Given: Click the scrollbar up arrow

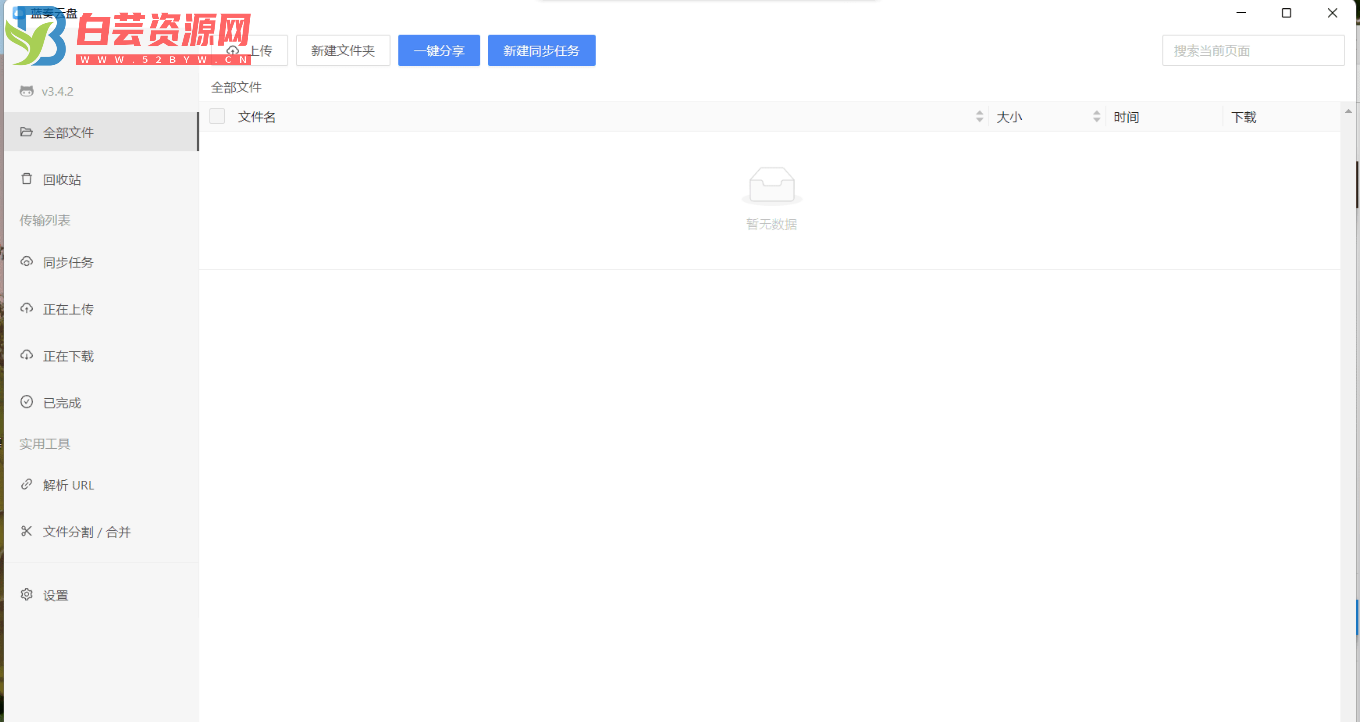Looking at the screenshot, I should 1348,109.
